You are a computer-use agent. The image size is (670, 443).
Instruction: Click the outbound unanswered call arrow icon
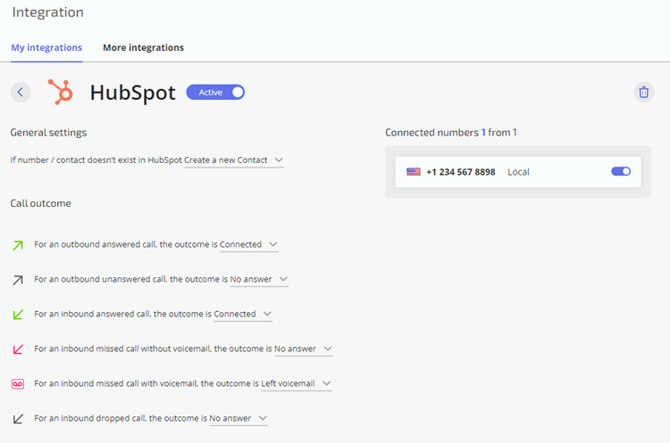18,280
